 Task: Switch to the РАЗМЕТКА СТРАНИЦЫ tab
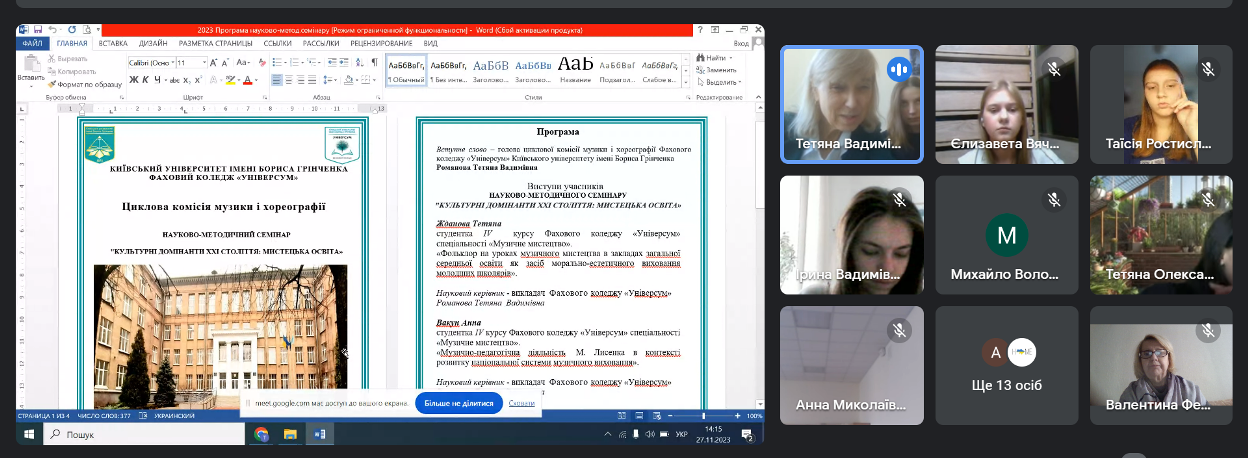pos(215,43)
